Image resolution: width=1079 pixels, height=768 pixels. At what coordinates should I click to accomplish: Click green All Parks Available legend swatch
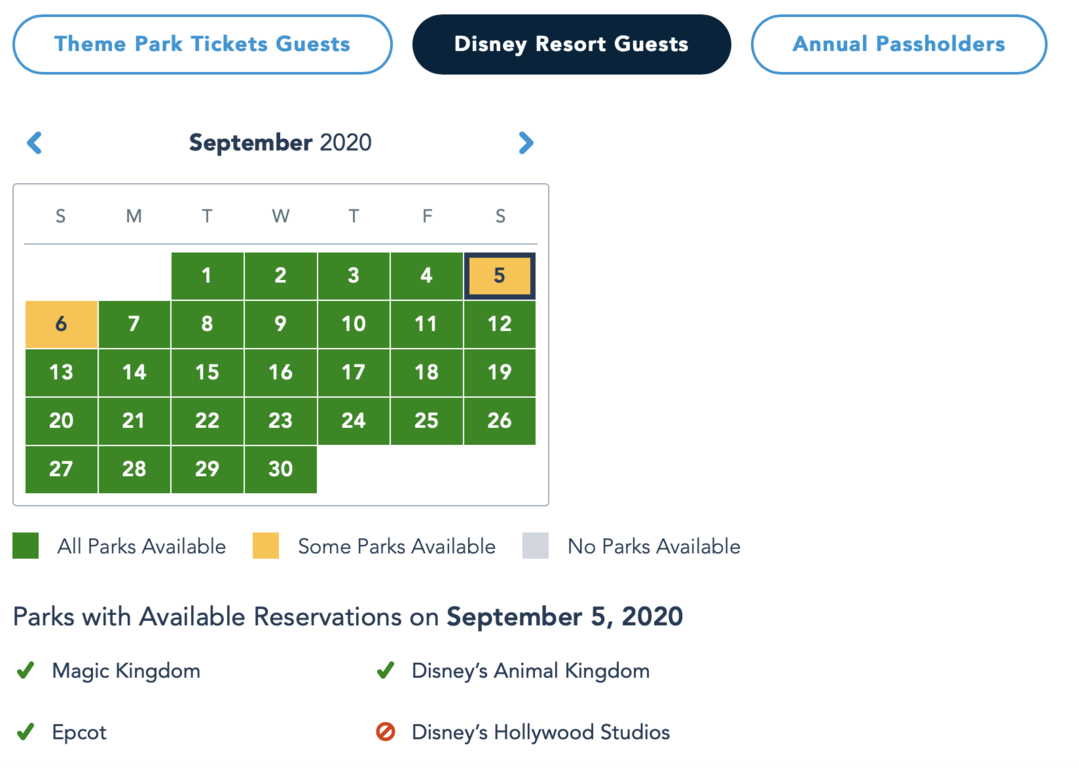coord(26,546)
